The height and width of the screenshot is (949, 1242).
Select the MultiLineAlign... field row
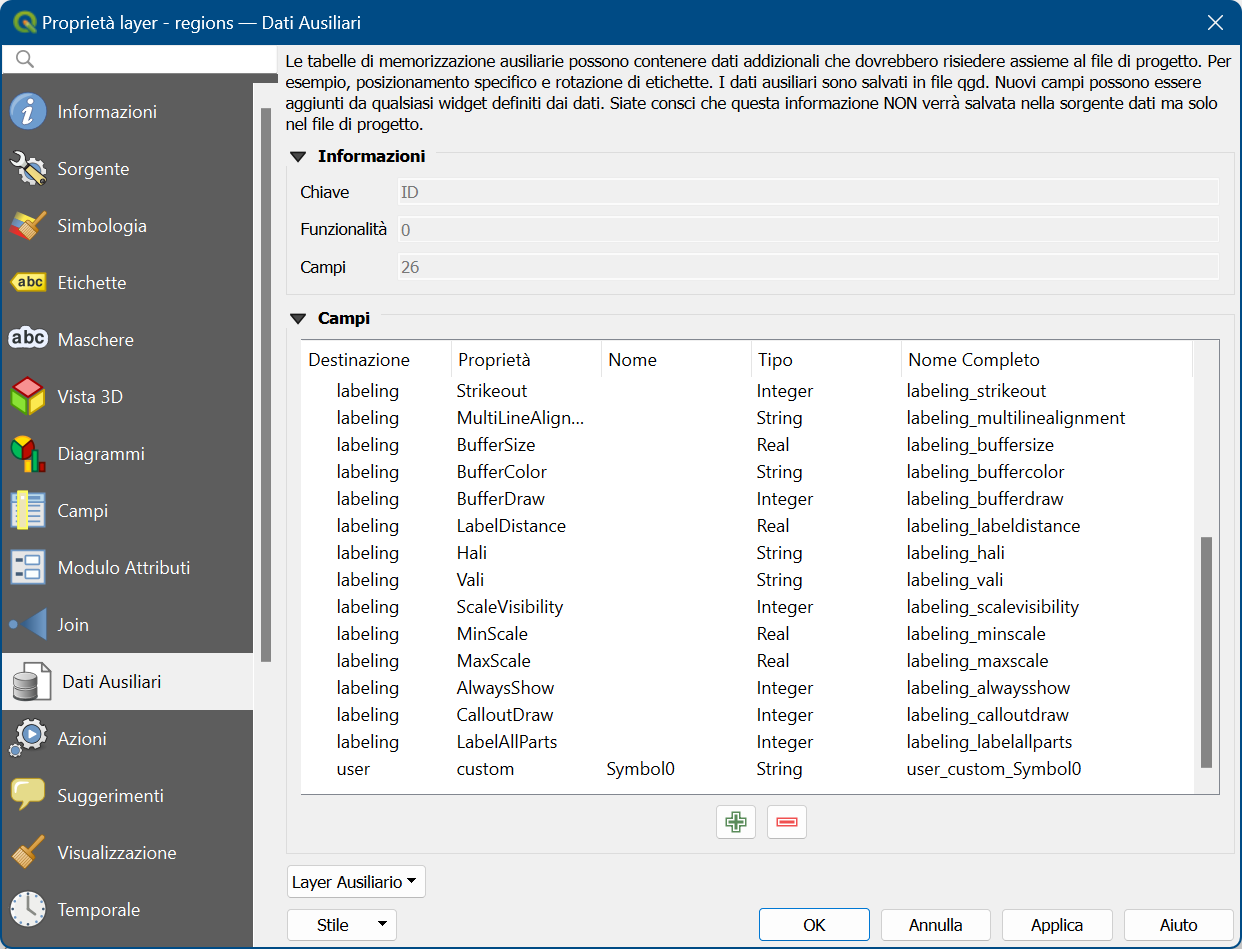[747, 418]
